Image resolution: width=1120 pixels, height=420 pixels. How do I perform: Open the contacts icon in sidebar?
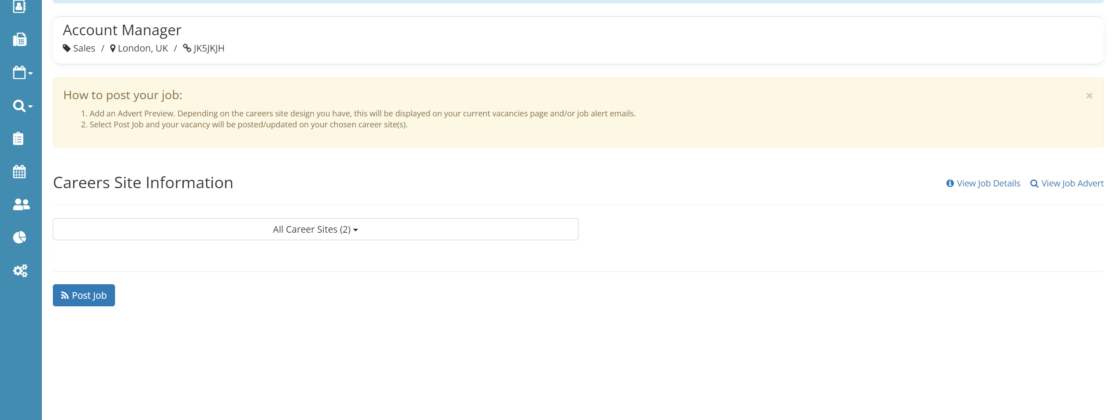tap(19, 6)
